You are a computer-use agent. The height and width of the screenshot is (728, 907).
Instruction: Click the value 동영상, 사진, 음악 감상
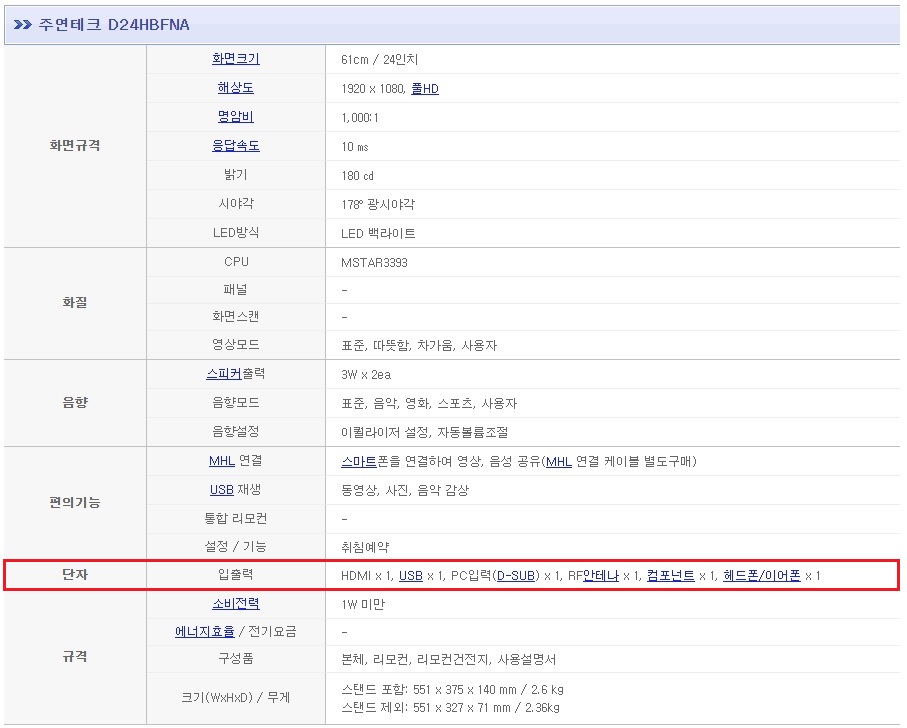(405, 491)
